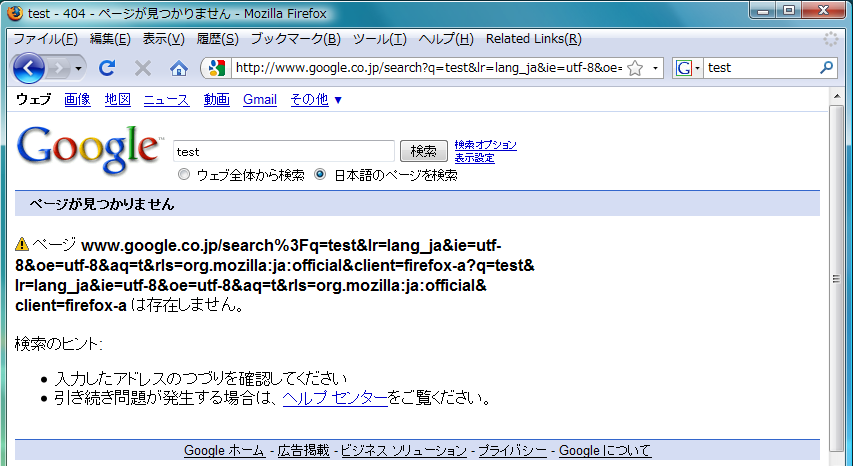Open the address bar history dropdown
Screen dimensions: 853x466
click(x=655, y=69)
